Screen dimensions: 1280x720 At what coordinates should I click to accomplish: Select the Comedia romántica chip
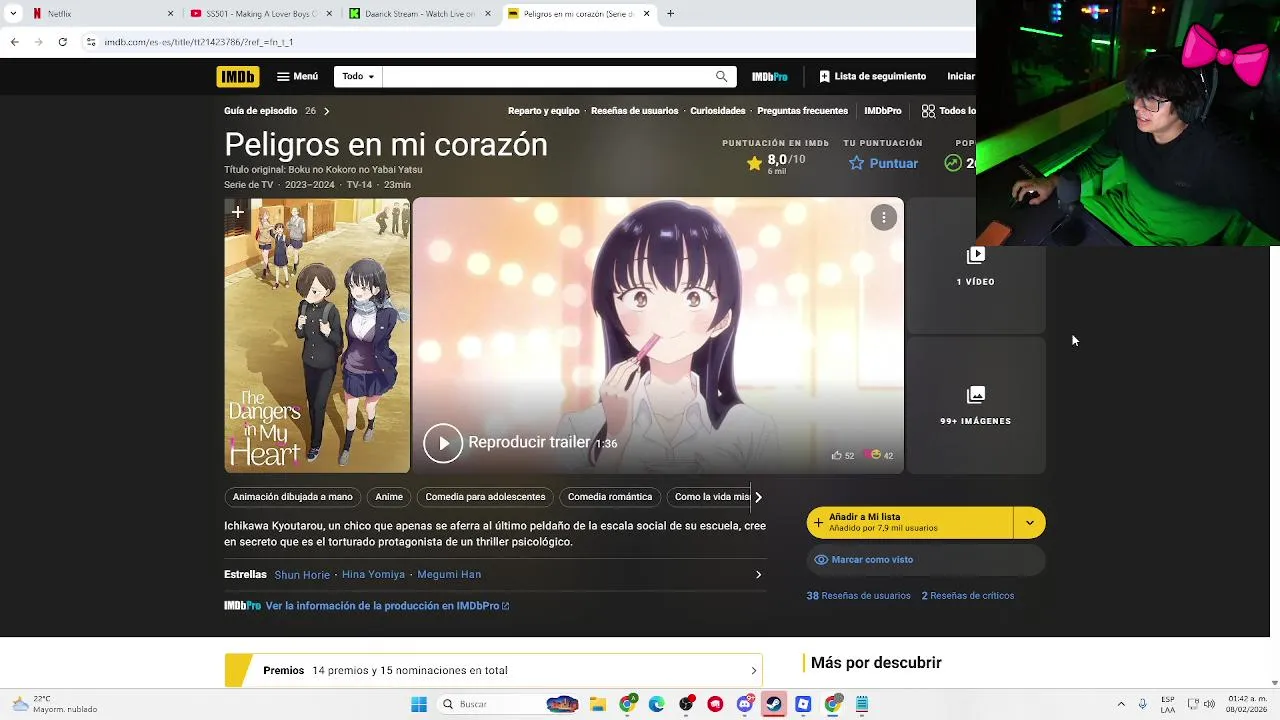[x=610, y=497]
